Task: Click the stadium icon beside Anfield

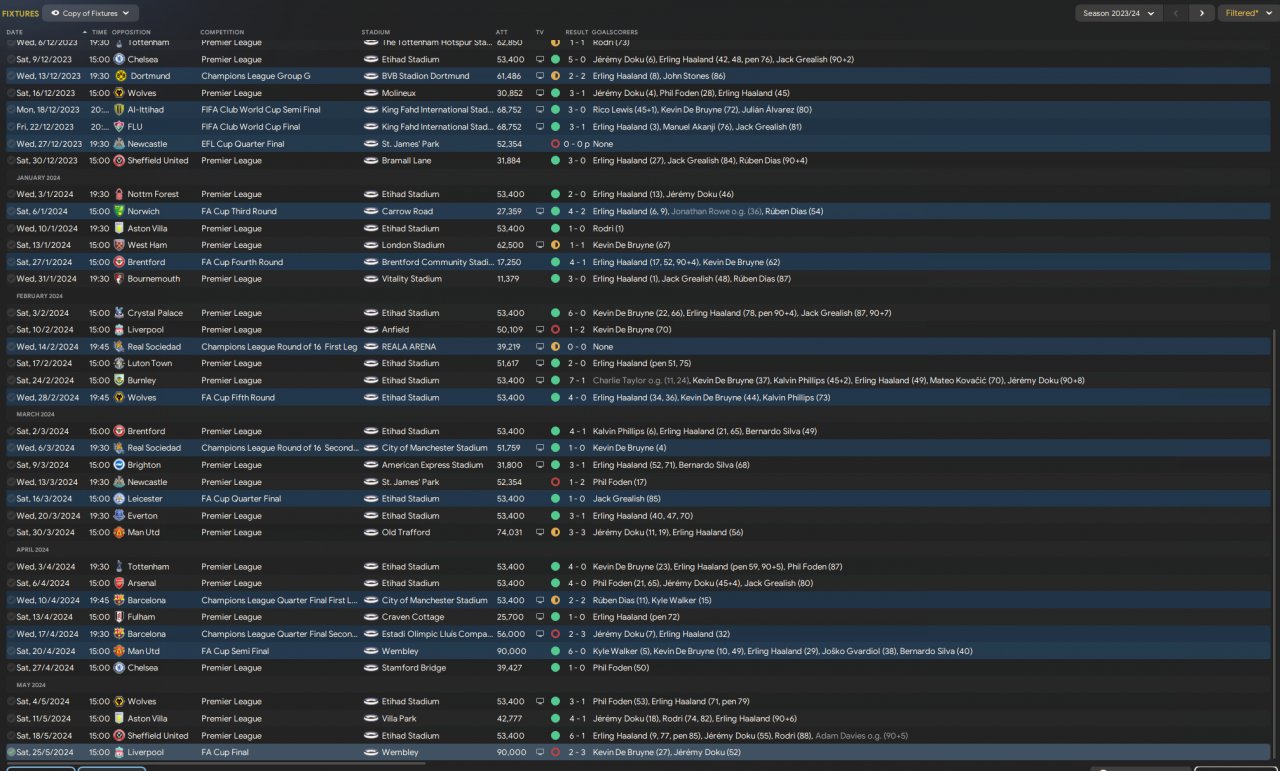Action: (x=370, y=330)
